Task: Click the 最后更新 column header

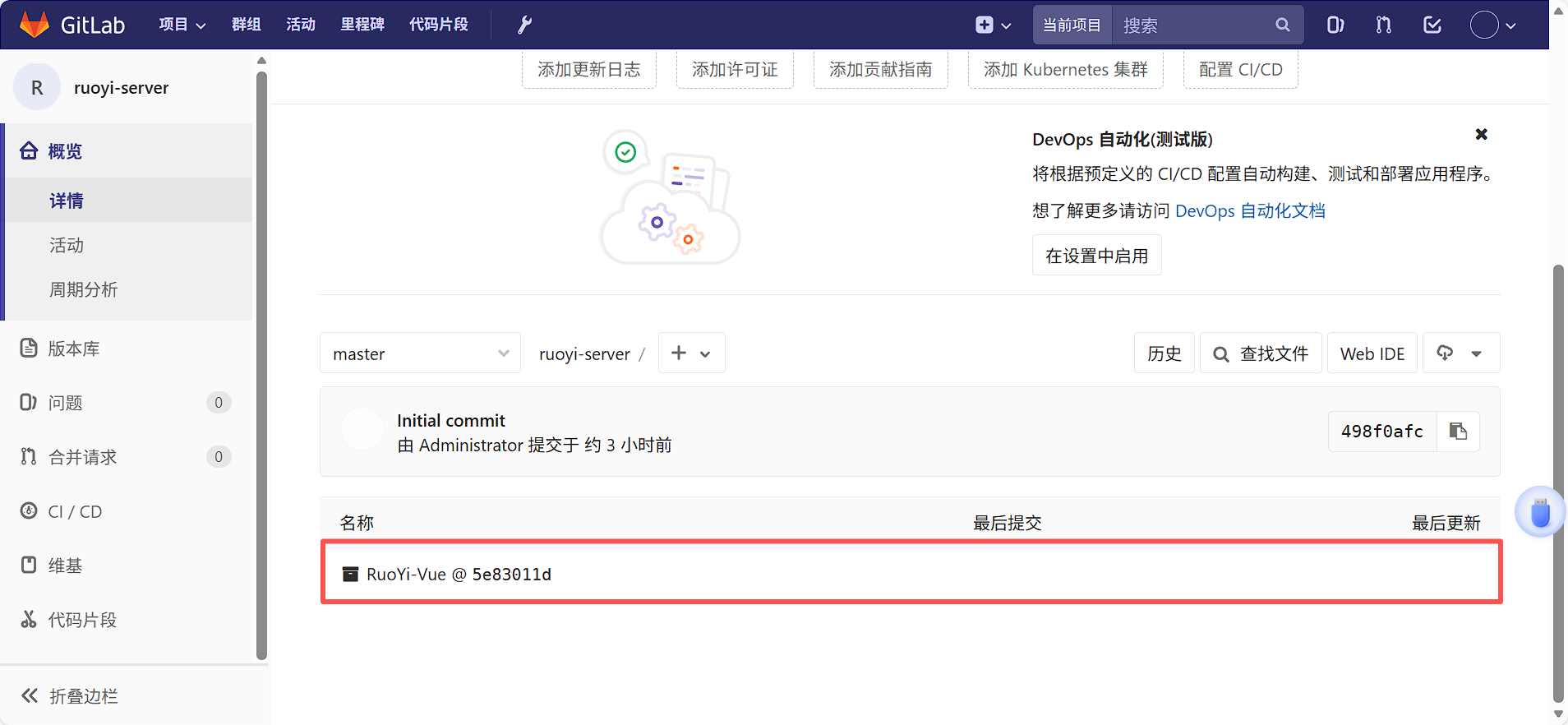Action: [1446, 523]
